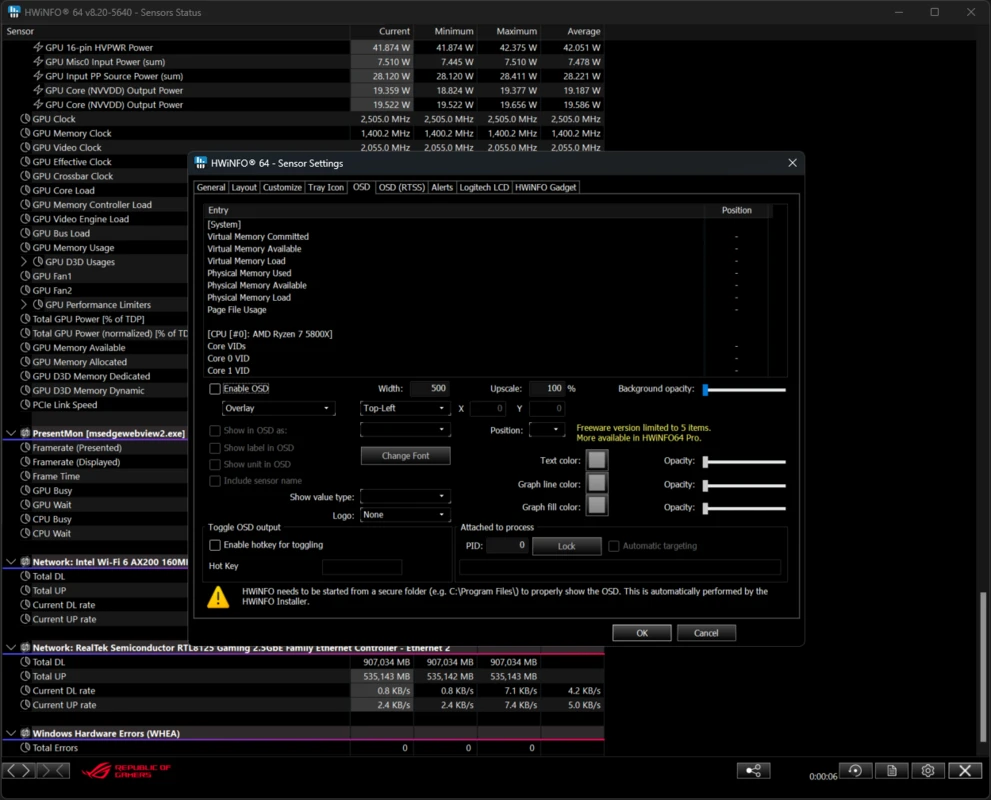Click the expand columns arrows icon at bottom-left
Screen dimensions: 991x800
click(x=18, y=770)
